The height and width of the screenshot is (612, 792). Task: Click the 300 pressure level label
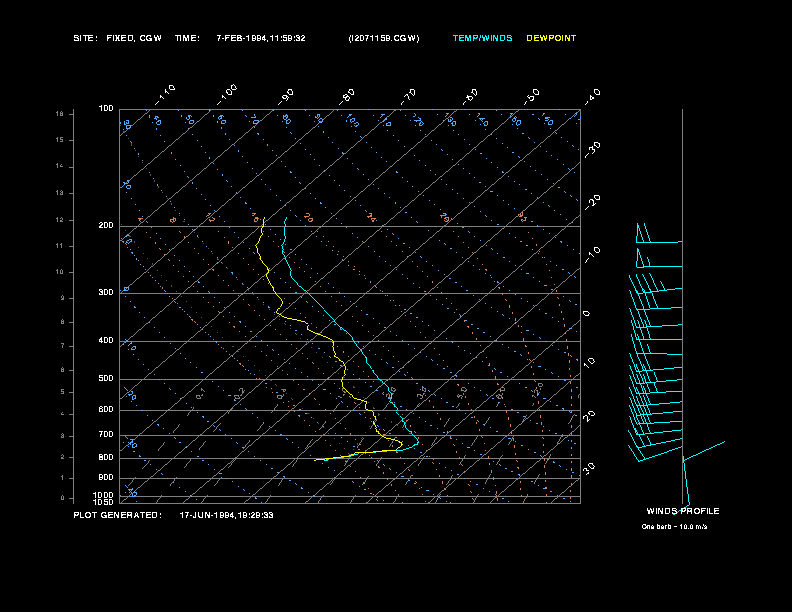106,292
